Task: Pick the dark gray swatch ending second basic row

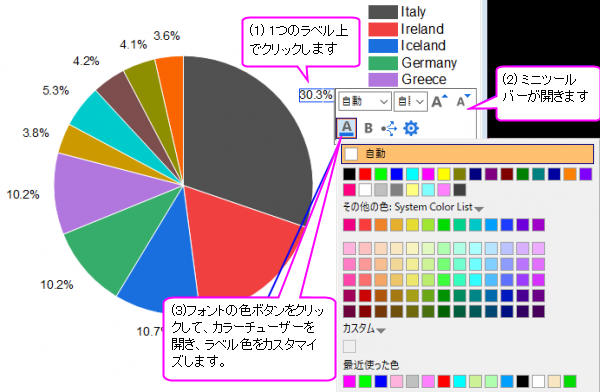Action: point(460,189)
